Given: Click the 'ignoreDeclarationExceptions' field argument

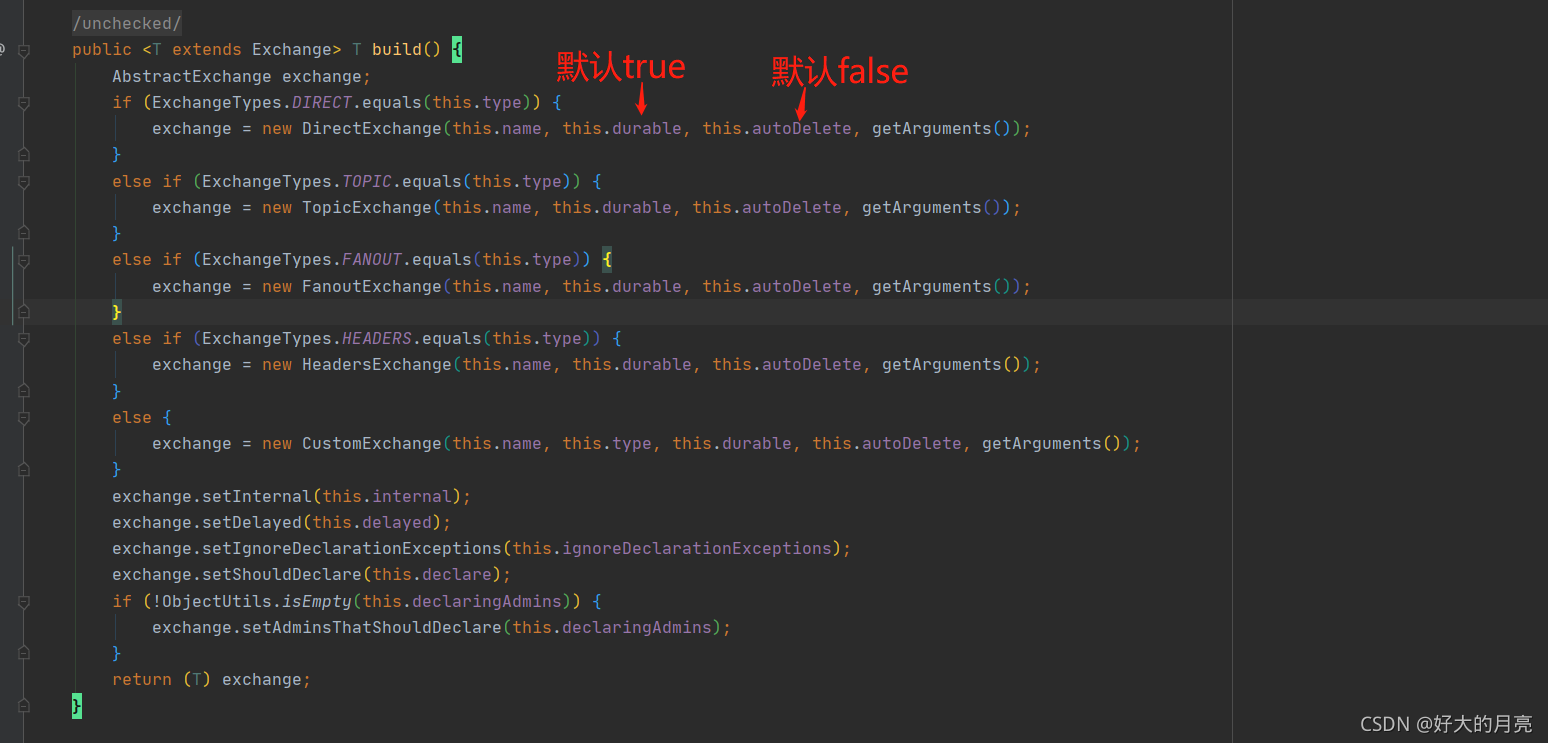Looking at the screenshot, I should click(697, 548).
